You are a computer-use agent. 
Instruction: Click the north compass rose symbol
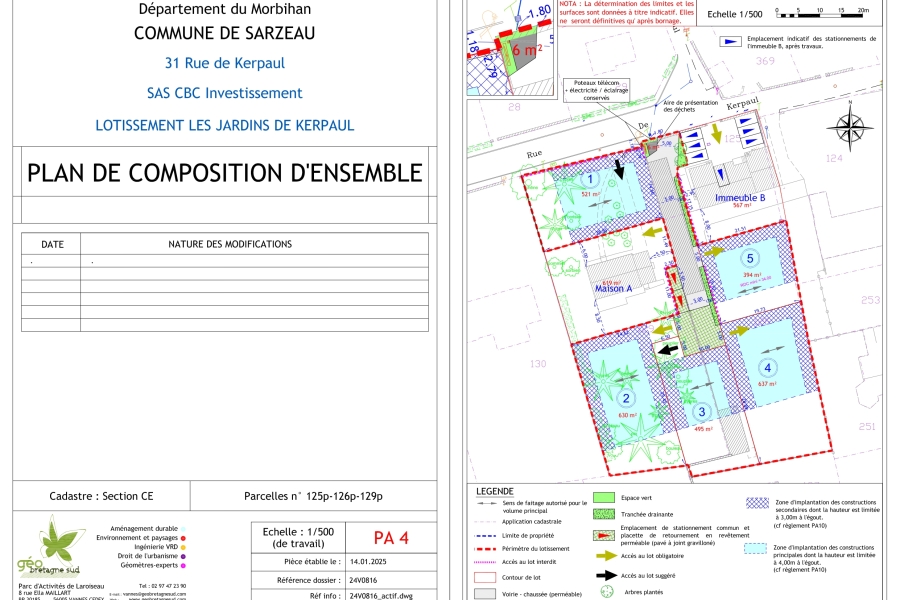(849, 132)
